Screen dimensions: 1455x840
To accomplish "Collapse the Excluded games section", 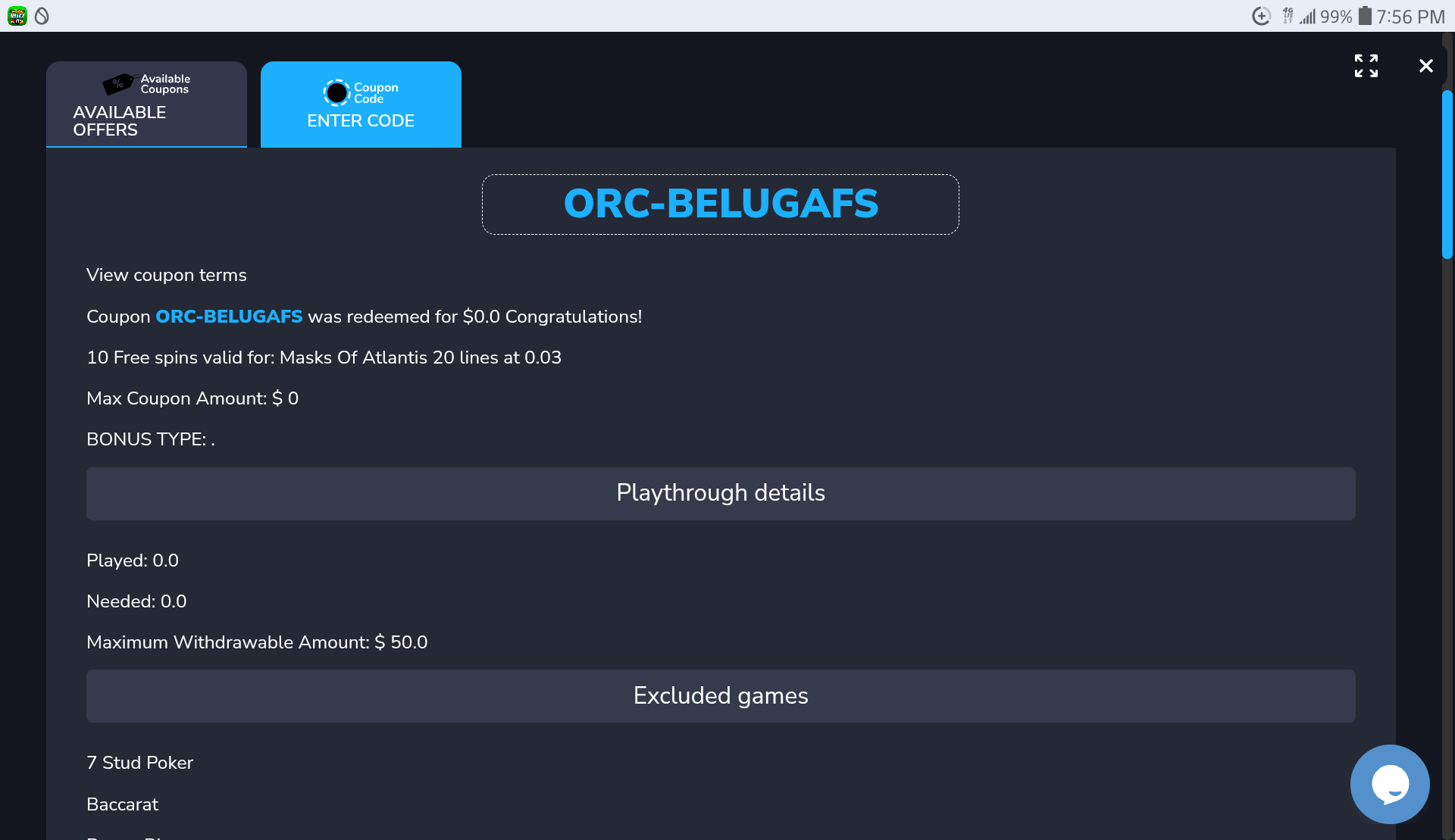I will [x=720, y=695].
